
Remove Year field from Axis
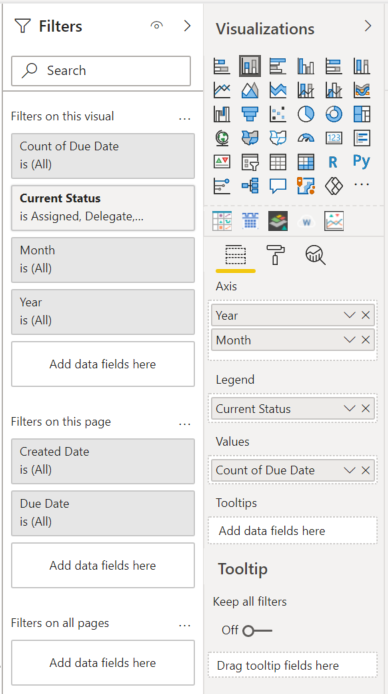pos(365,315)
